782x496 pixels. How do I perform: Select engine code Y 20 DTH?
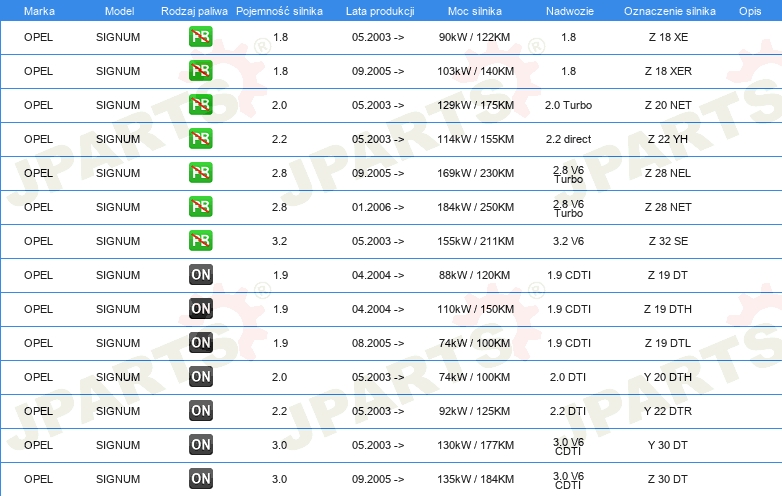668,377
